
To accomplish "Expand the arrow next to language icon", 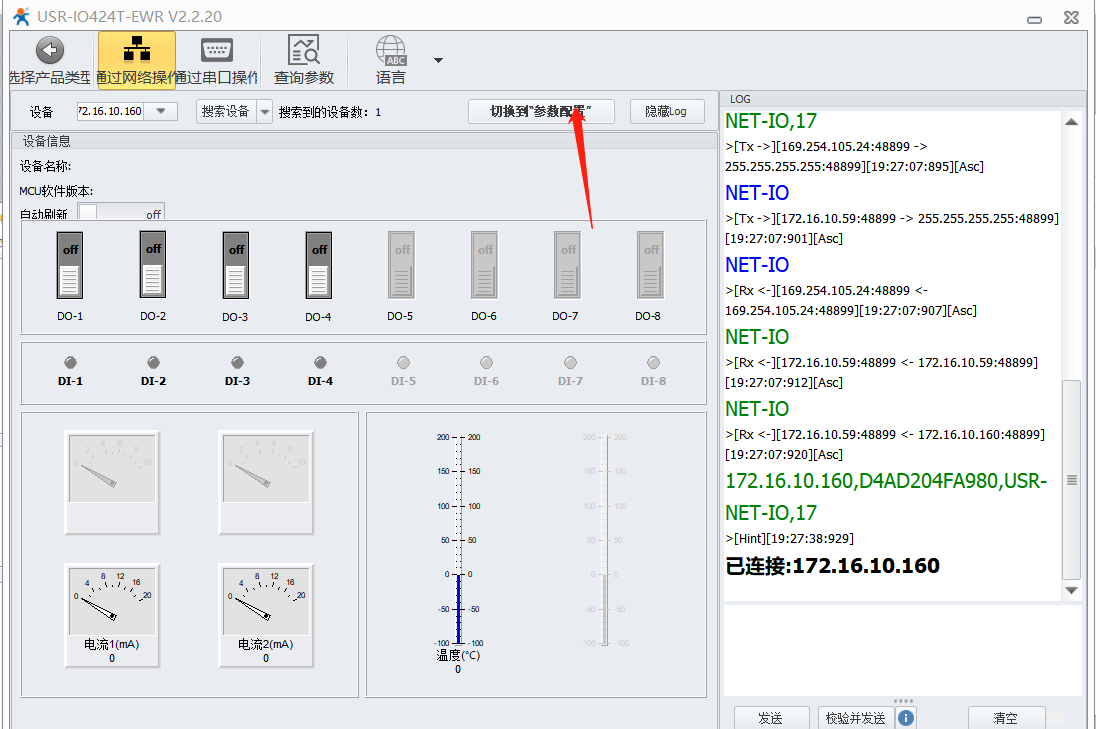I will (x=438, y=60).
